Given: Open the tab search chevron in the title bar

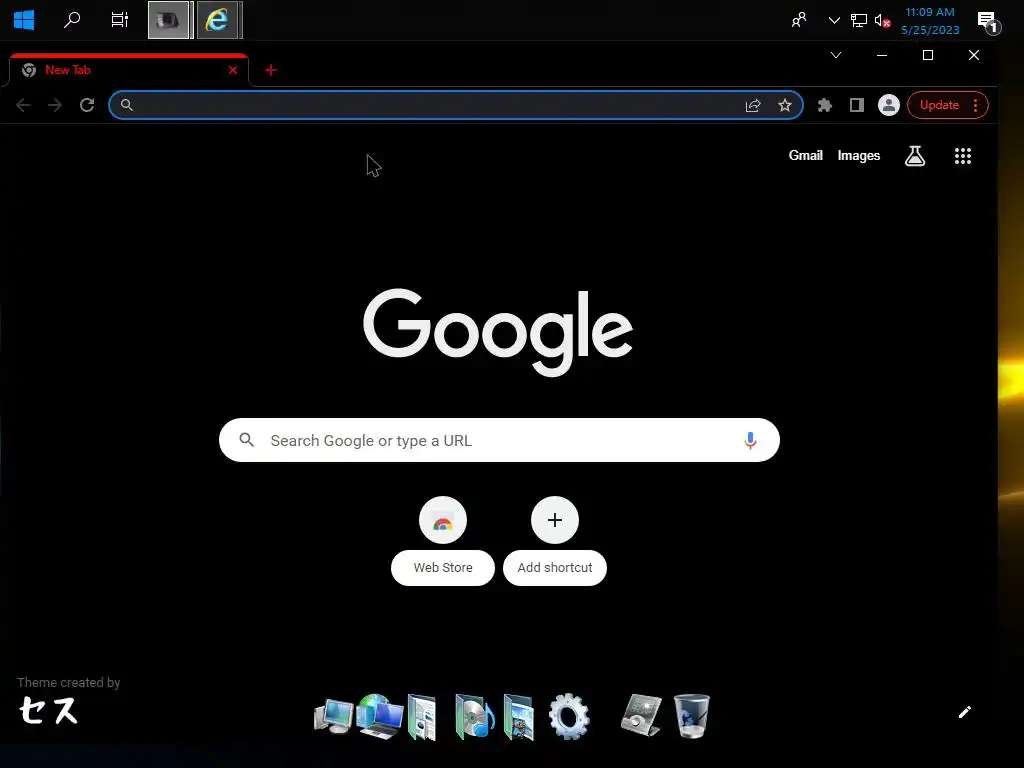Looking at the screenshot, I should coord(836,55).
